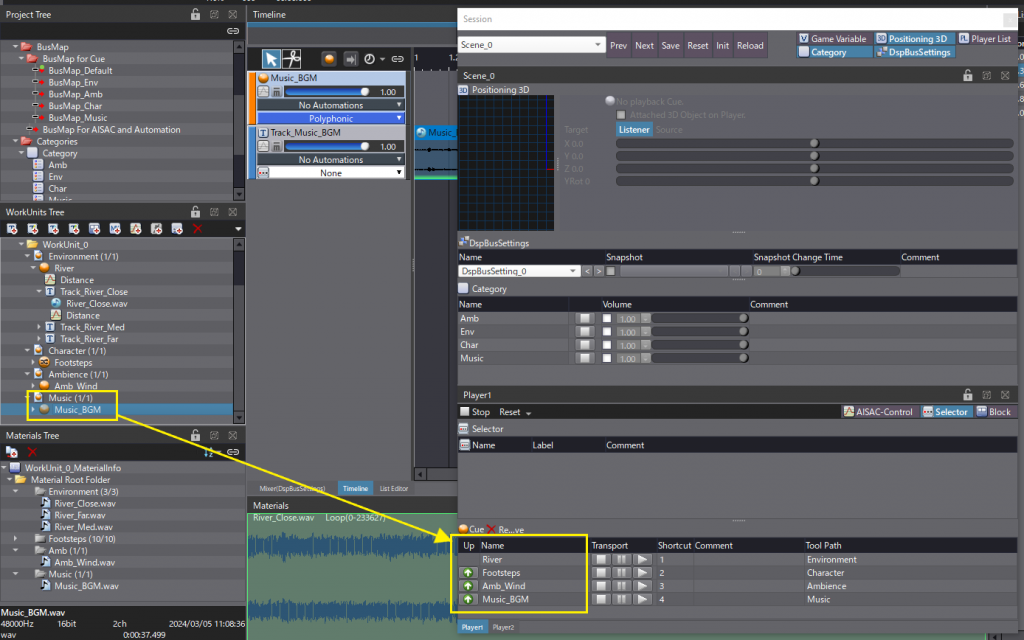Viewport: 1024px width, 640px height.
Task: Select the arrow selection tool in the Timeline toolbar
Action: [x=271, y=60]
